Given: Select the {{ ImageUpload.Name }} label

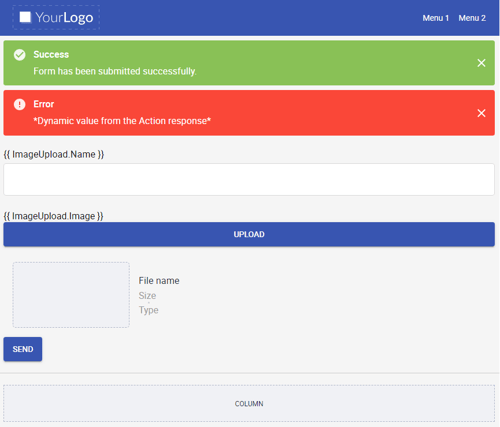Looking at the screenshot, I should [x=54, y=154].
